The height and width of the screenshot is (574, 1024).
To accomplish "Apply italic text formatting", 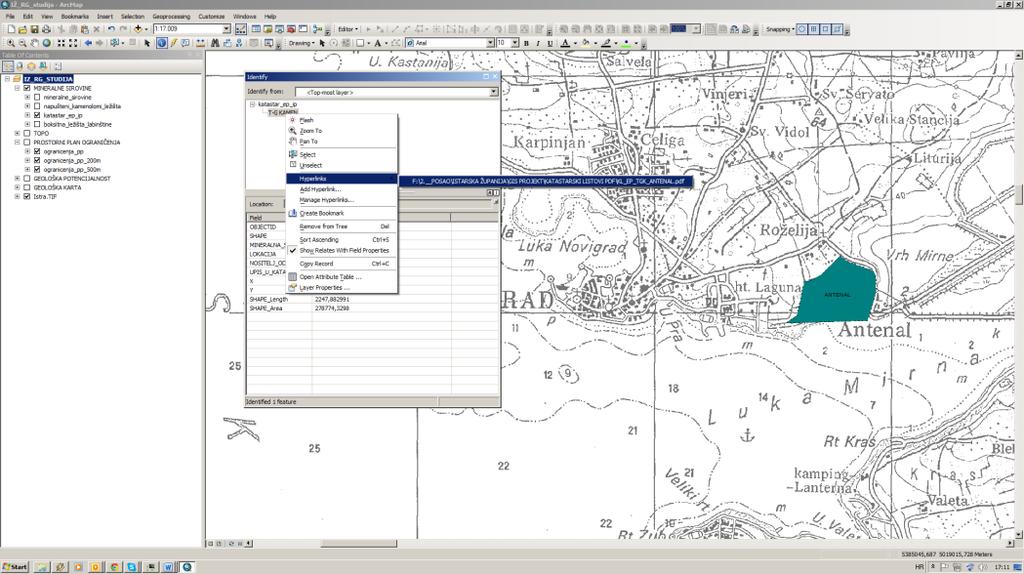I will (538, 43).
